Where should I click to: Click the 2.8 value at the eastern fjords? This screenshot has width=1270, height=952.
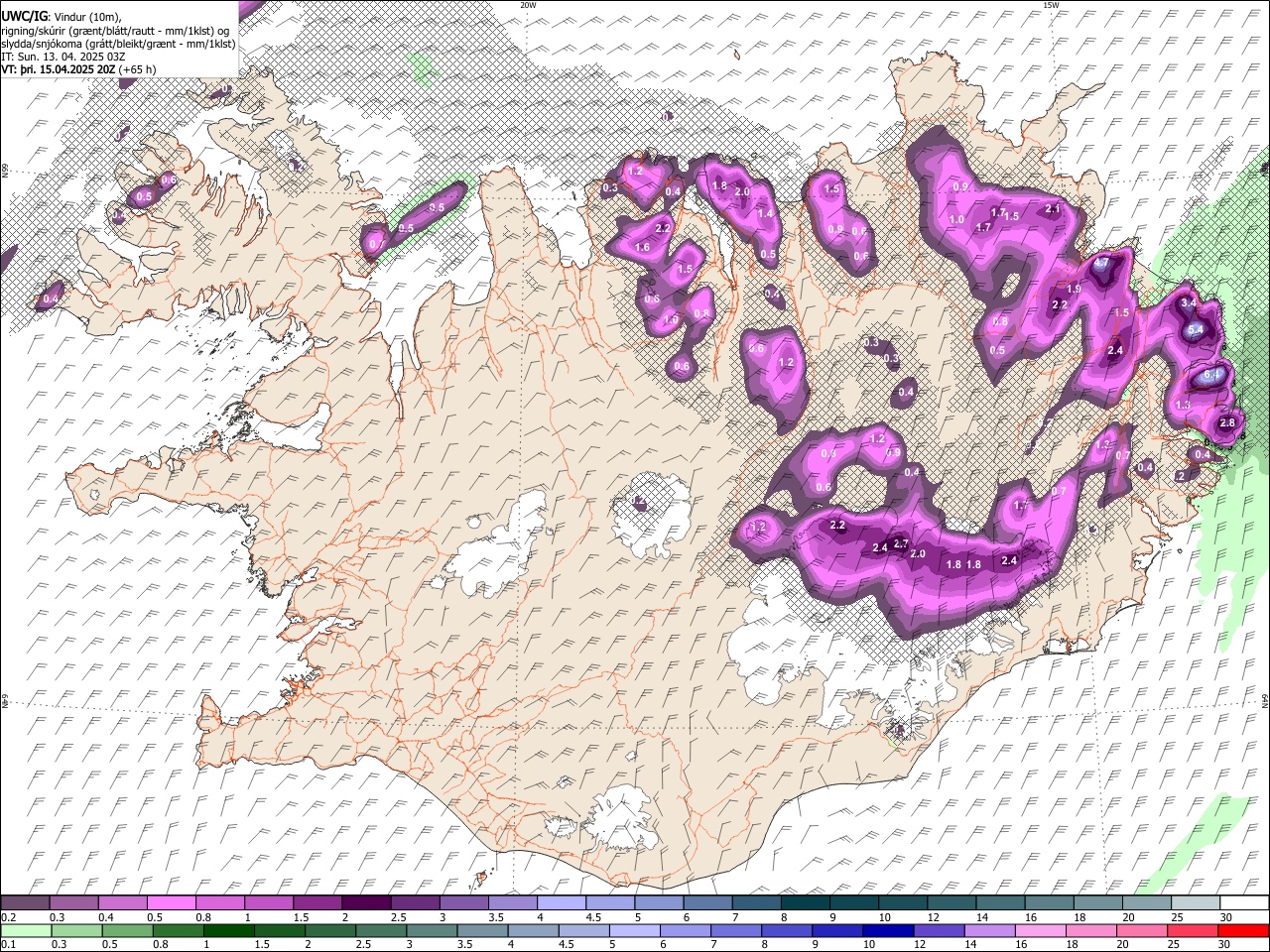[1227, 423]
